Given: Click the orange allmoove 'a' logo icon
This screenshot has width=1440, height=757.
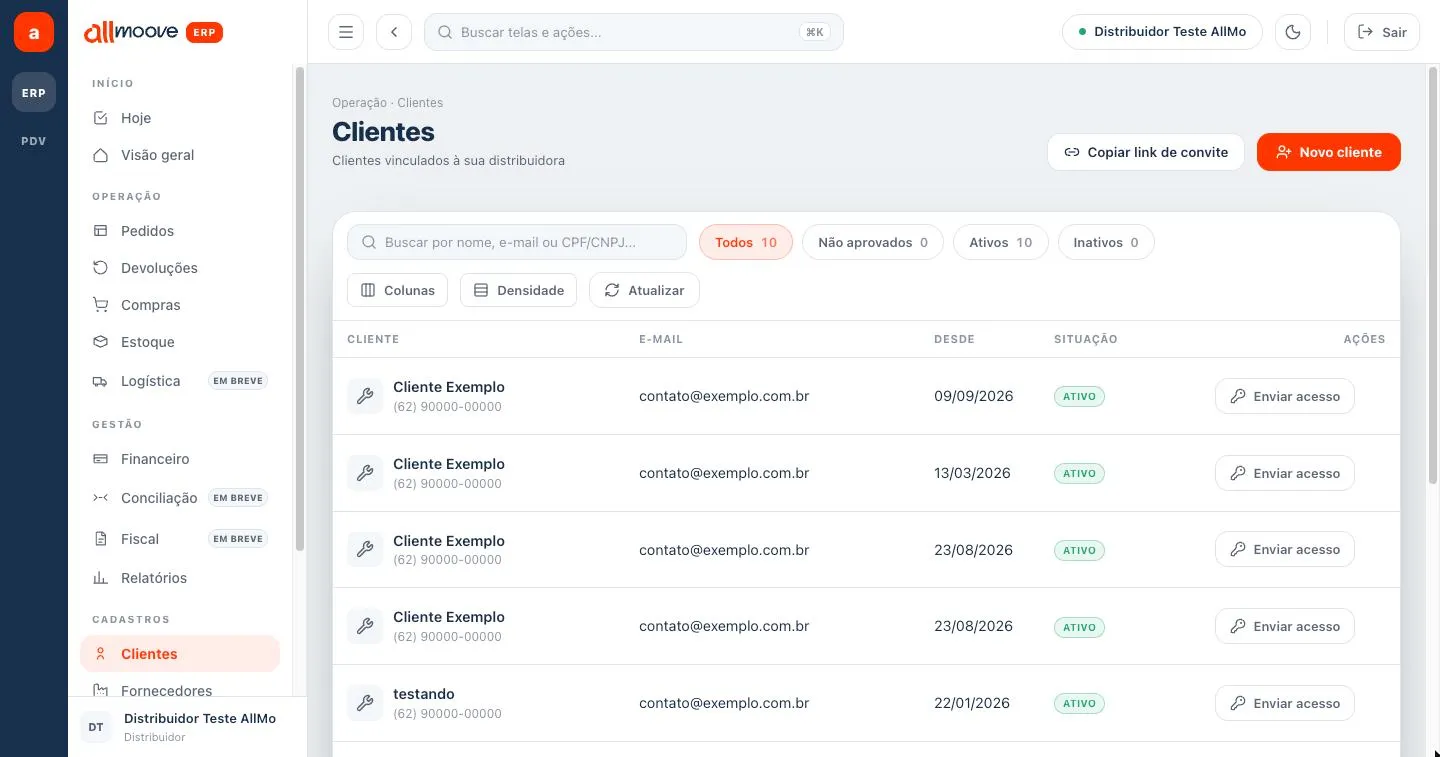Looking at the screenshot, I should click(34, 32).
